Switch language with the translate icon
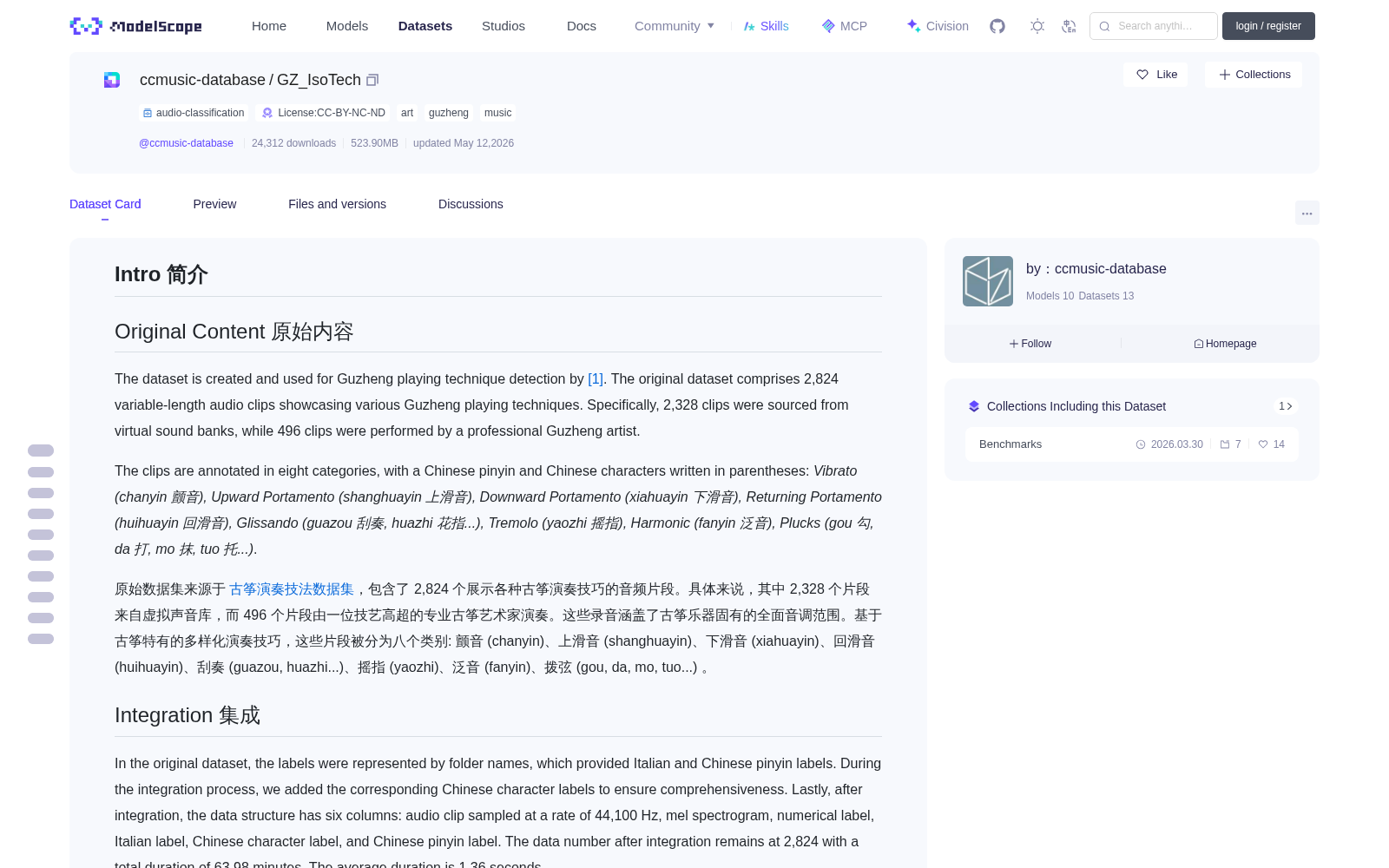1389x868 pixels. click(x=1070, y=26)
